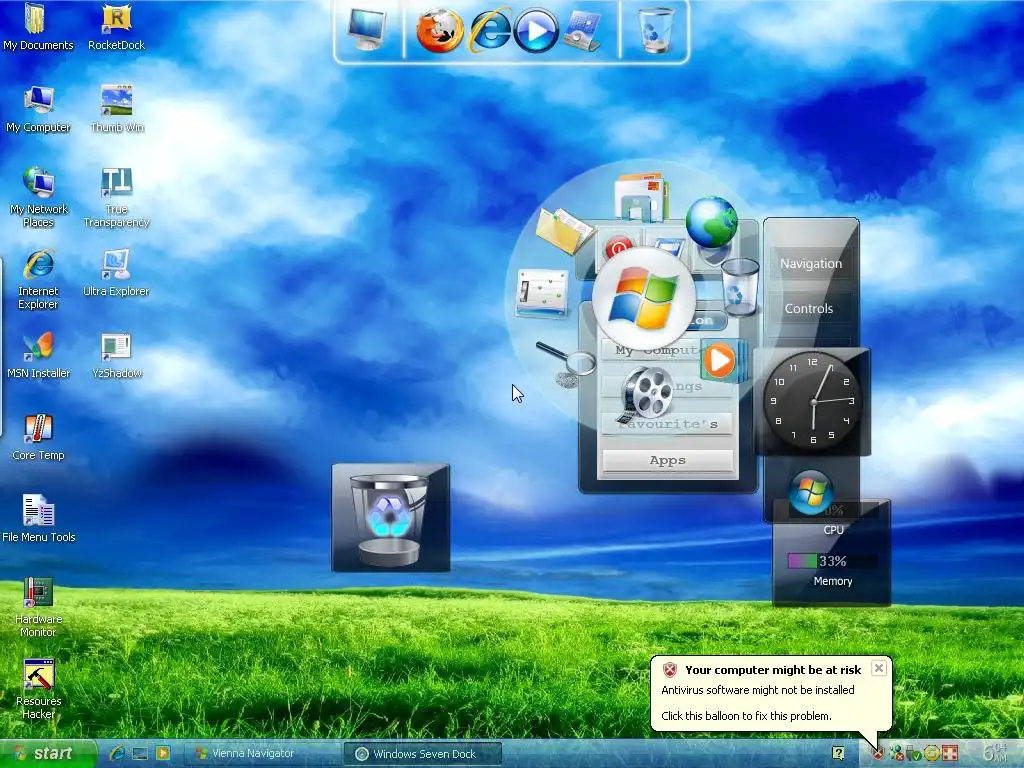Launch Windows Media Player from top dock

536,30
